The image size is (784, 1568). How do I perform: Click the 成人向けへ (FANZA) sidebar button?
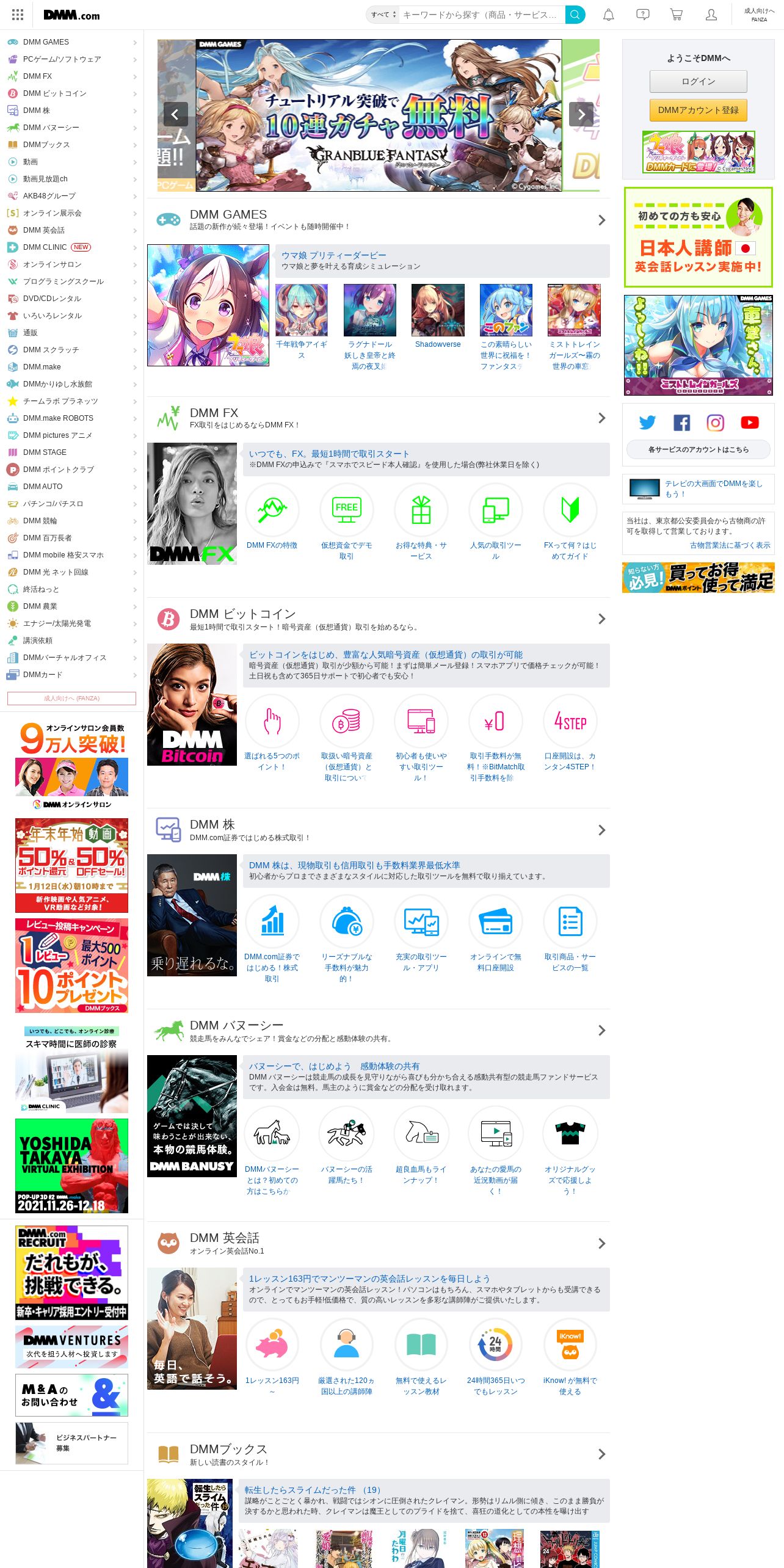(x=71, y=699)
